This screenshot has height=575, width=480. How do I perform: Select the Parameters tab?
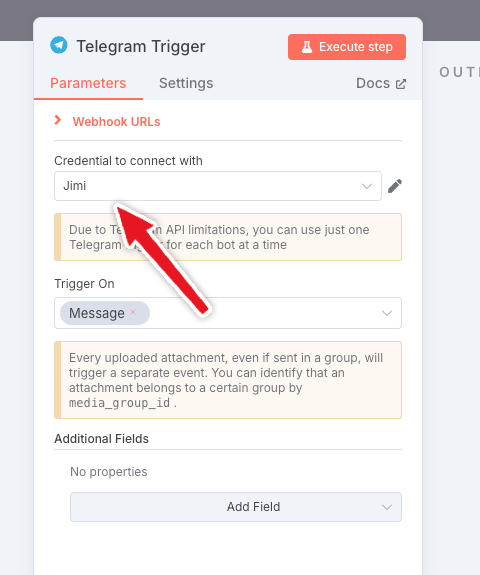click(88, 83)
